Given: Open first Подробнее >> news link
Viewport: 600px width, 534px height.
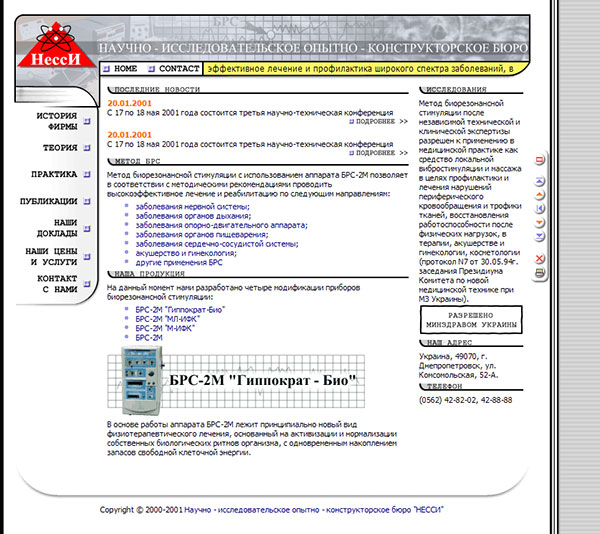Looking at the screenshot, I should click(378, 121).
